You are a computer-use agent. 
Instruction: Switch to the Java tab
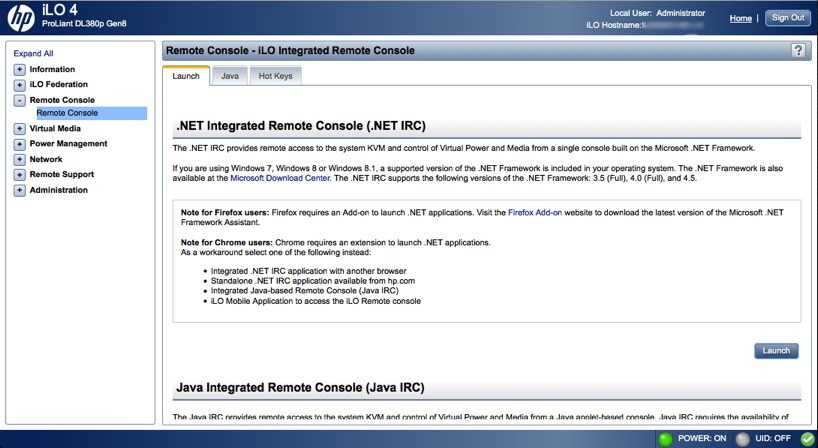coord(230,76)
